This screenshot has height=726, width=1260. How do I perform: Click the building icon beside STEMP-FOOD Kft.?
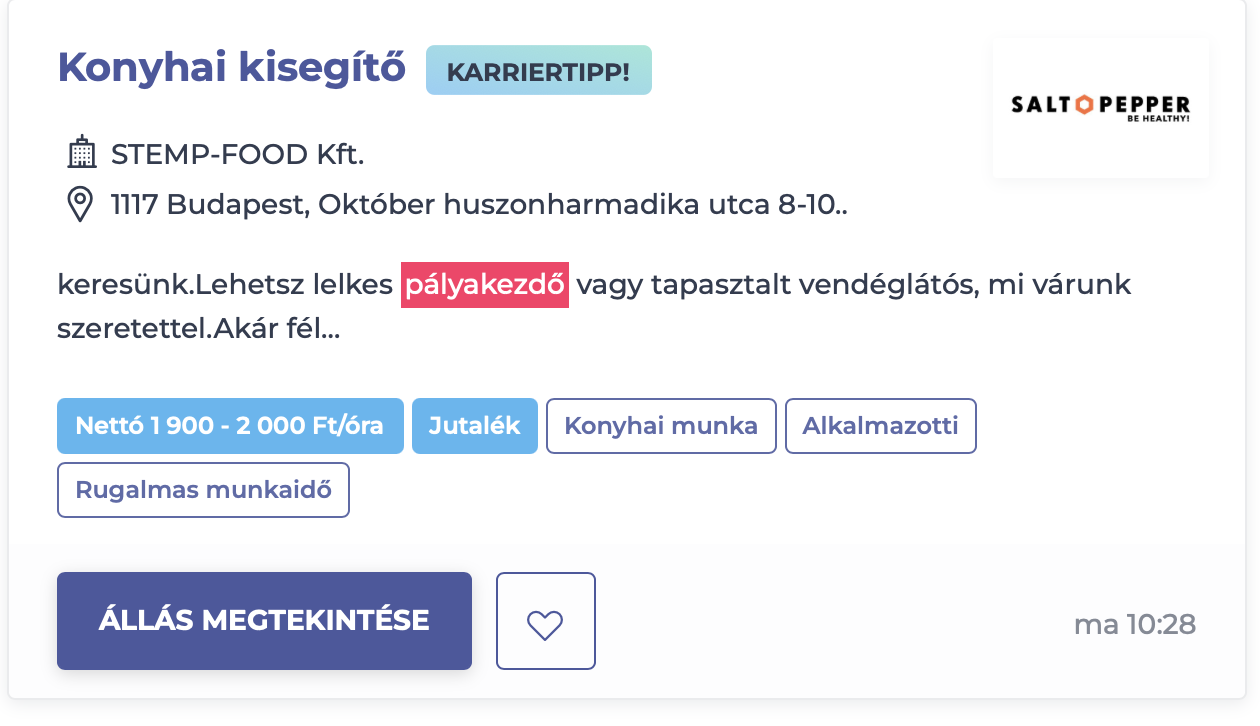tap(81, 154)
